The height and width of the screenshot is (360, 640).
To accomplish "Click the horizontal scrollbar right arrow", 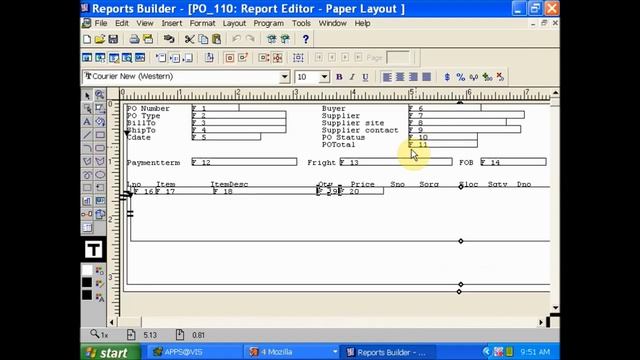I will point(541,322).
